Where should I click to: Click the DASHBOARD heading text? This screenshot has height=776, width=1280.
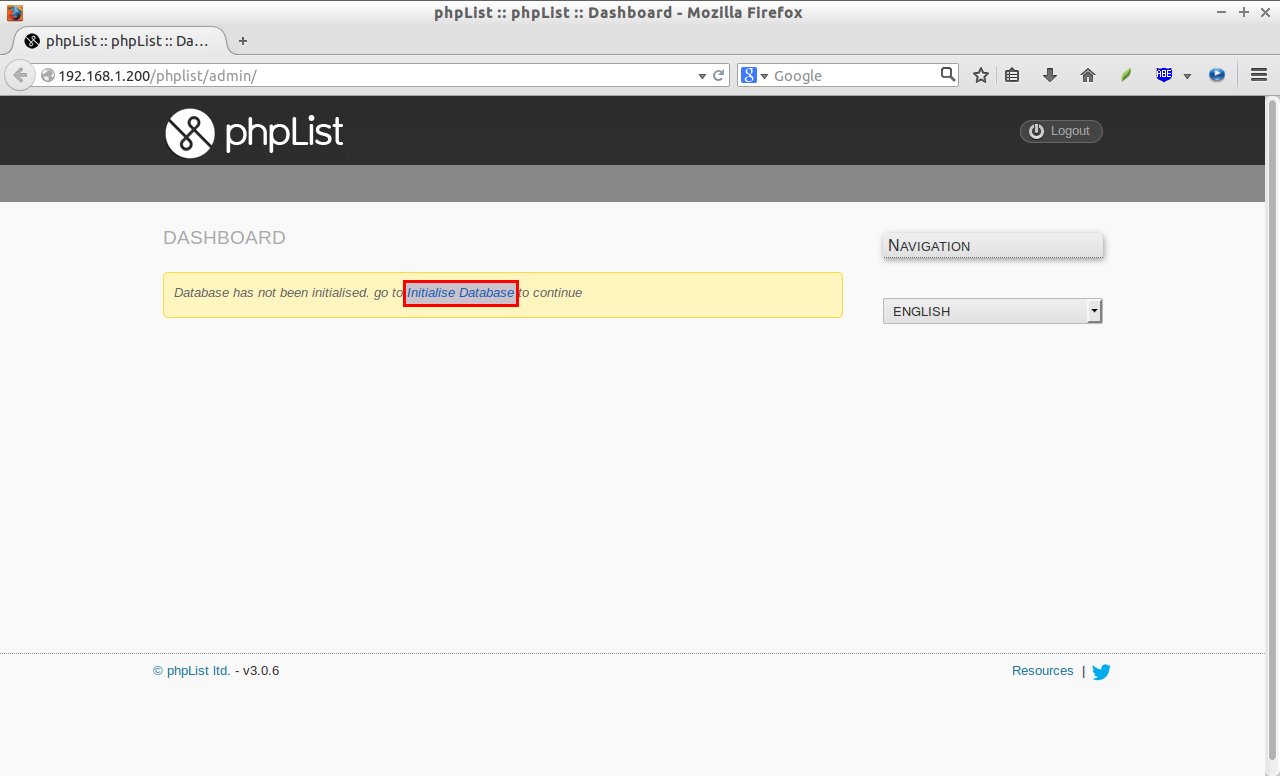pyautogui.click(x=224, y=238)
